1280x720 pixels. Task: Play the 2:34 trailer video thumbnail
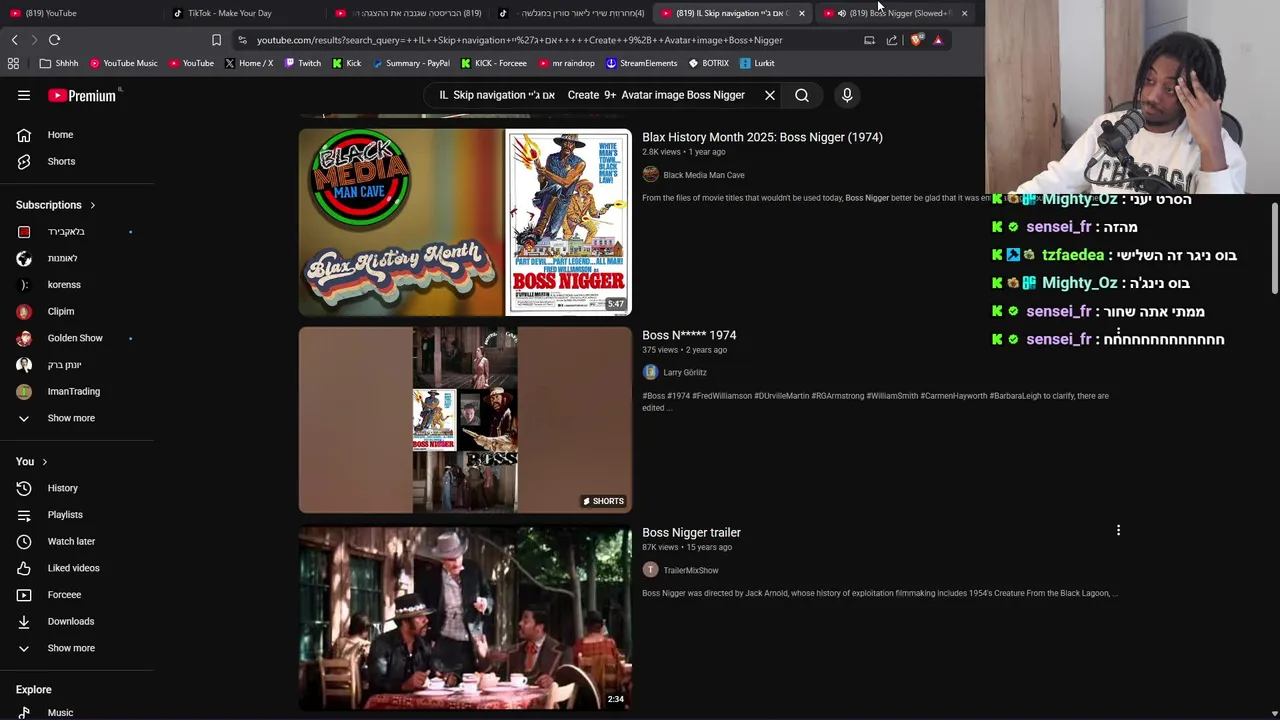(465, 618)
